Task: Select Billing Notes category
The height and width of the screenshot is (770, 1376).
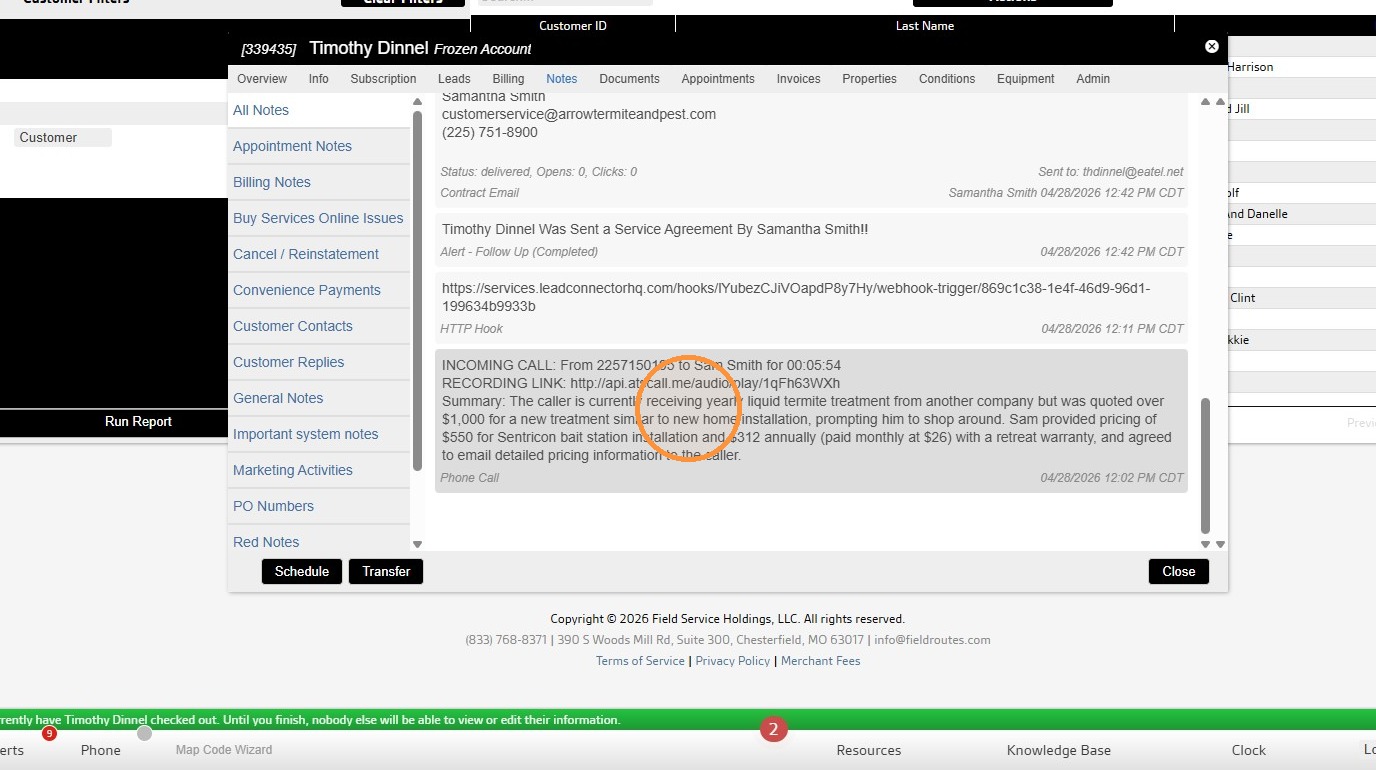Action: pos(272,182)
